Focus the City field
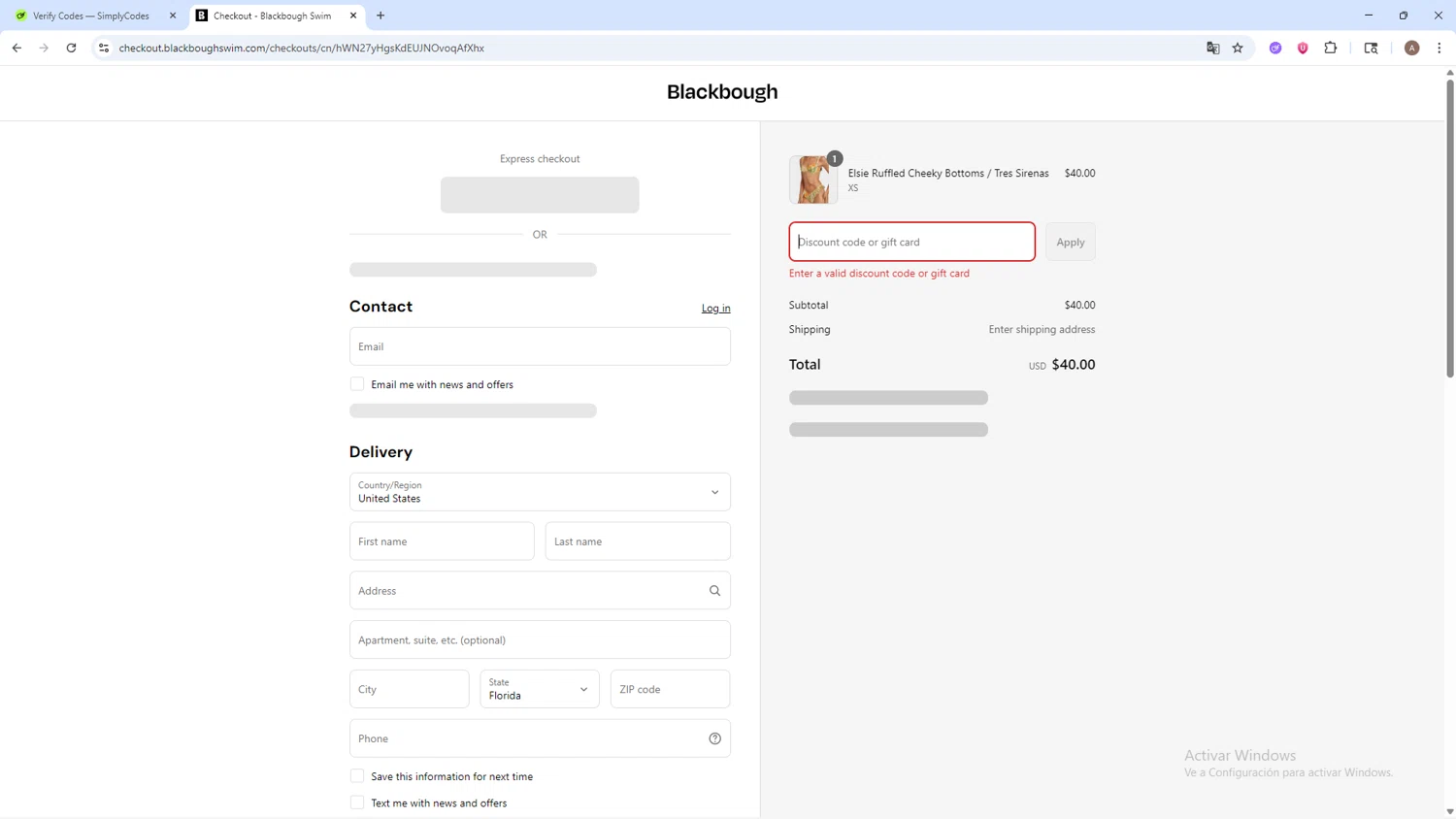 [x=410, y=689]
